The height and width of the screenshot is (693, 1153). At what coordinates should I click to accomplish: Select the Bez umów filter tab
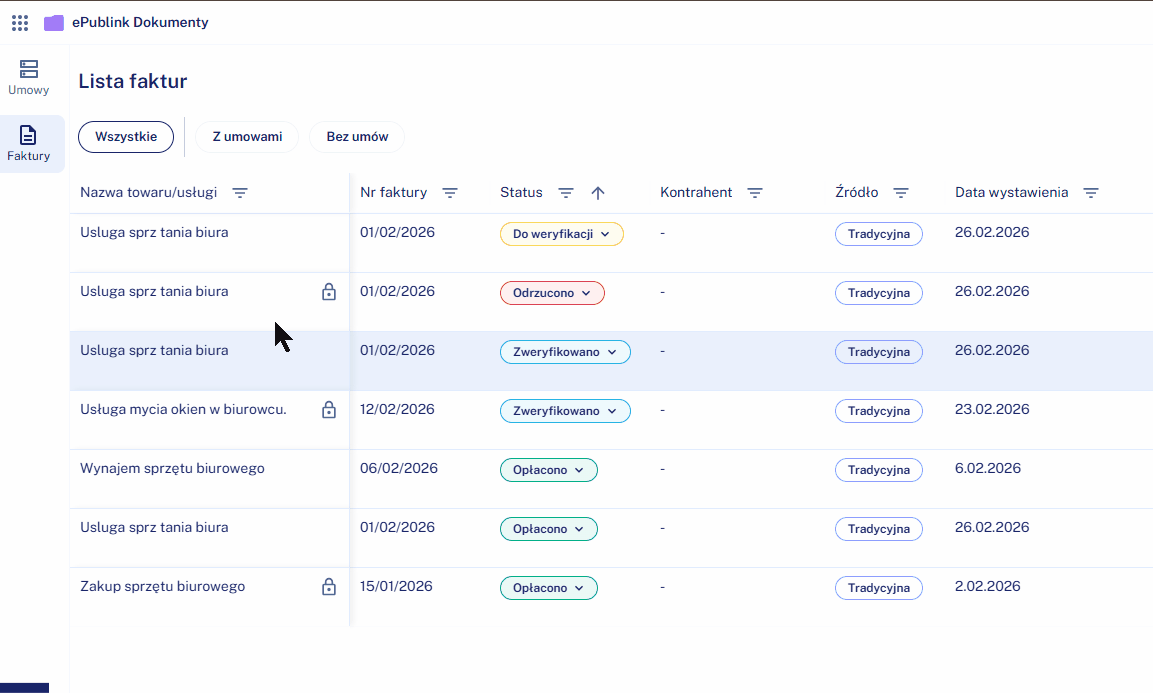356,136
